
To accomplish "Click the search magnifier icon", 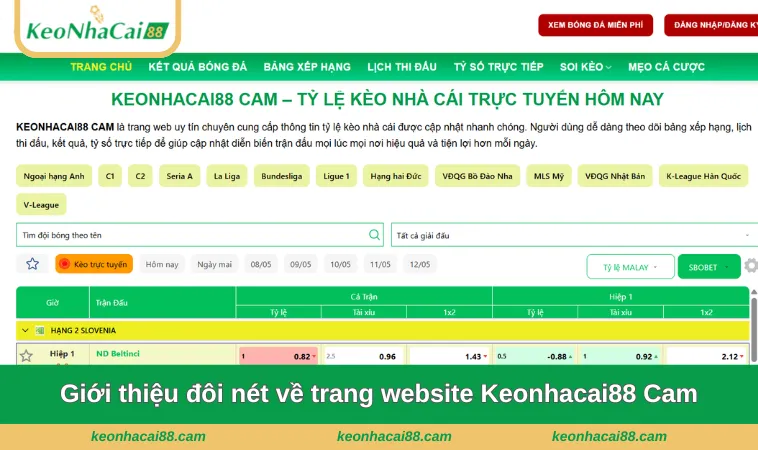I will click(x=374, y=235).
